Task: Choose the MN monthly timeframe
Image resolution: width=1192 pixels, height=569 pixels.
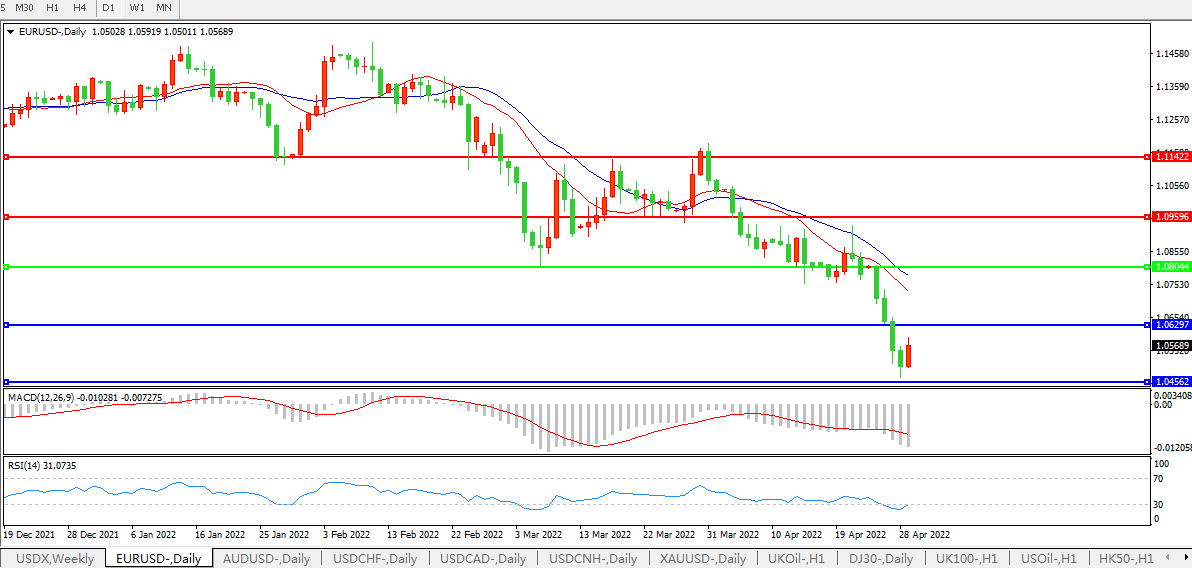Action: [164, 8]
